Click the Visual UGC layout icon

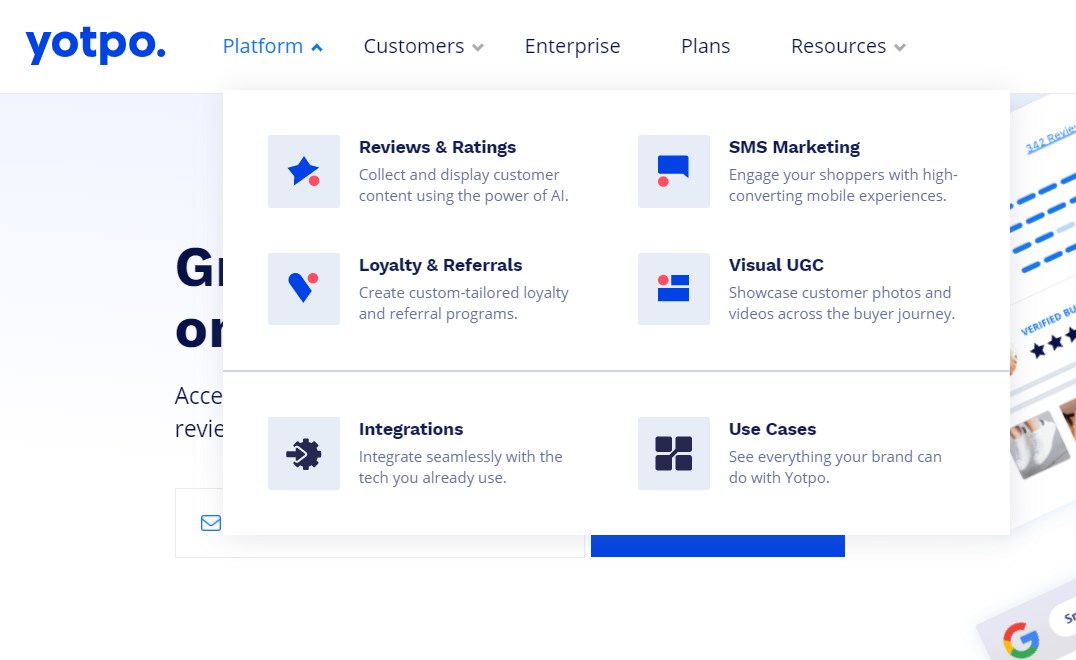point(673,289)
